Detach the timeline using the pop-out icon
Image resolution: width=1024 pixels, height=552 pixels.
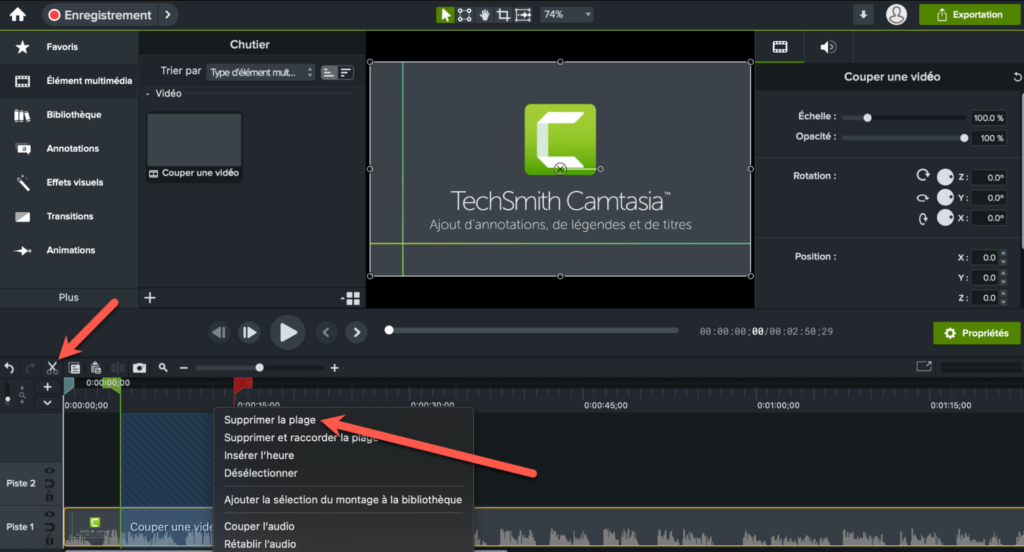click(923, 366)
